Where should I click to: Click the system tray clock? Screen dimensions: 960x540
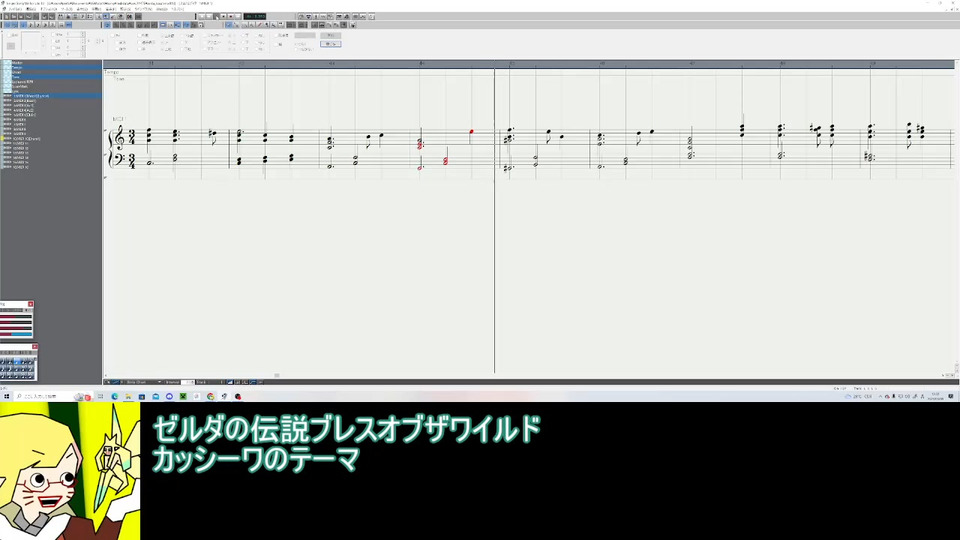click(935, 396)
